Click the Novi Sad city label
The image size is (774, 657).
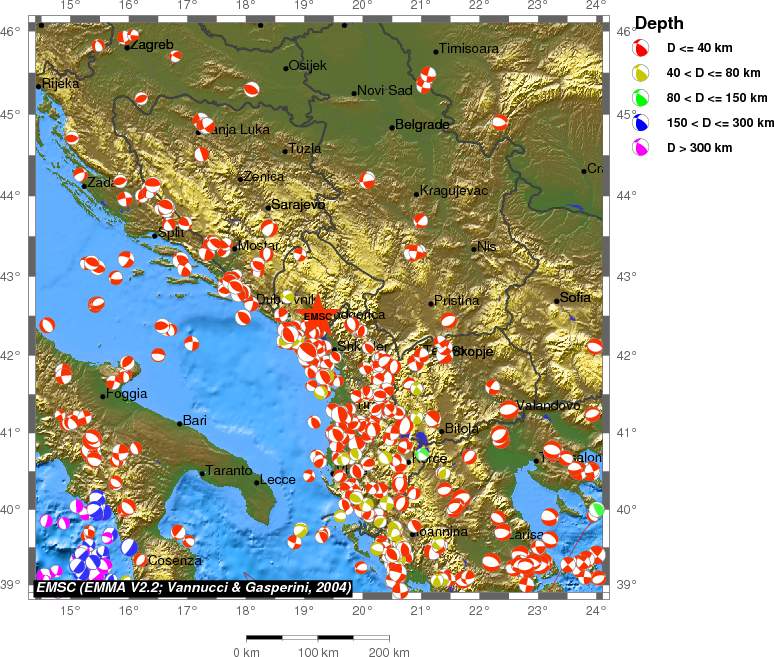[385, 90]
